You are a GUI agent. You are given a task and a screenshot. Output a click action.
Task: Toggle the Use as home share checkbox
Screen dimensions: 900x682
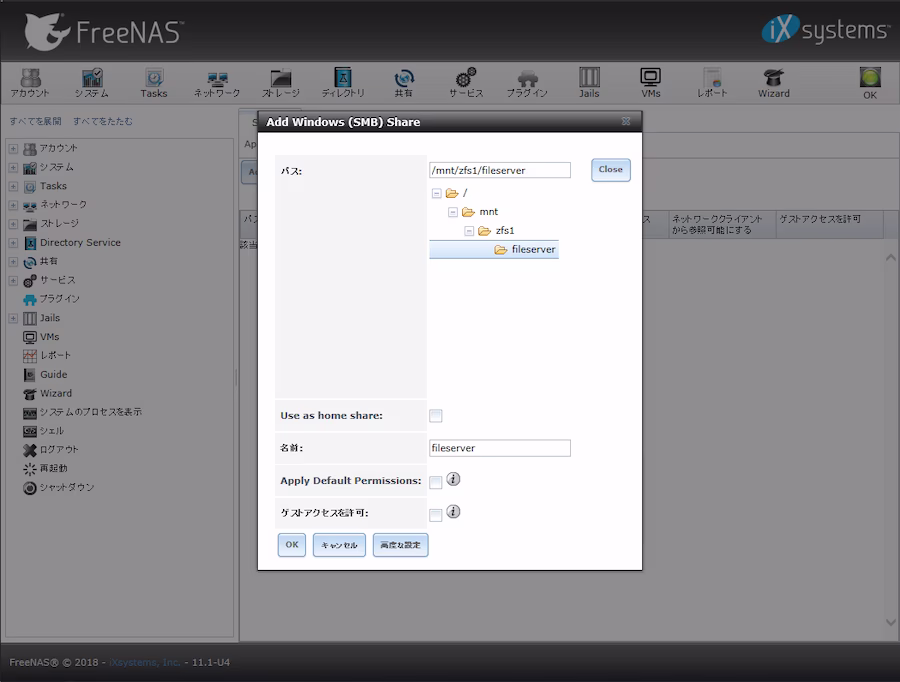pos(436,416)
